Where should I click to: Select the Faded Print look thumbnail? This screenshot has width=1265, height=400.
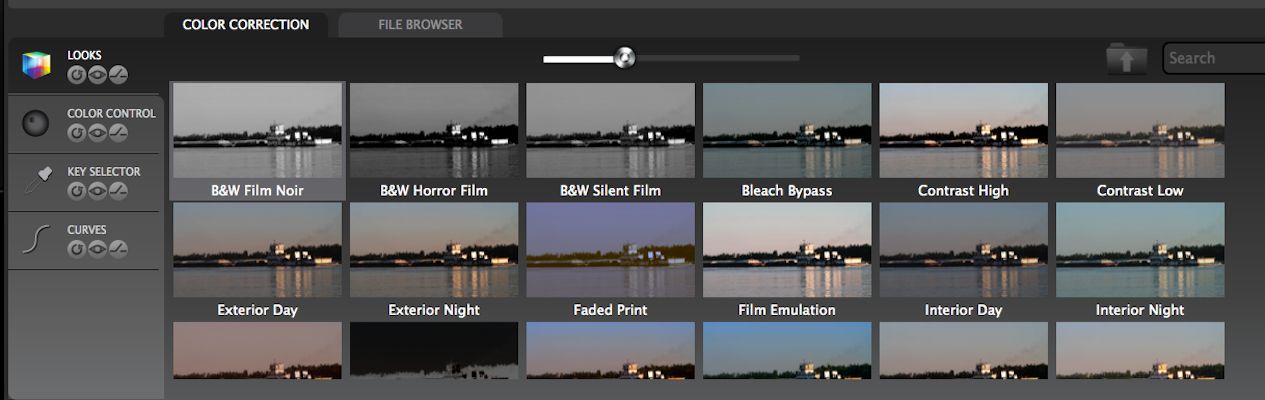click(x=610, y=250)
